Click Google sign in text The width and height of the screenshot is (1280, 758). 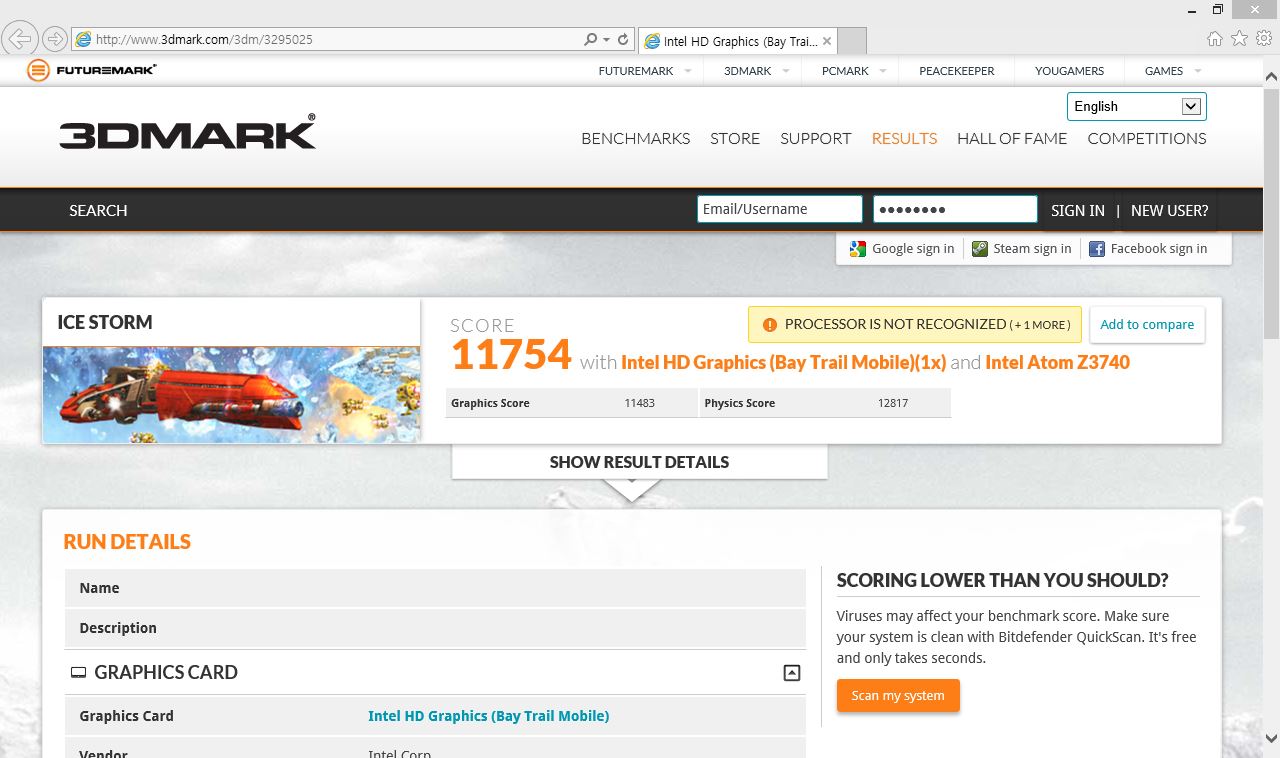913,249
